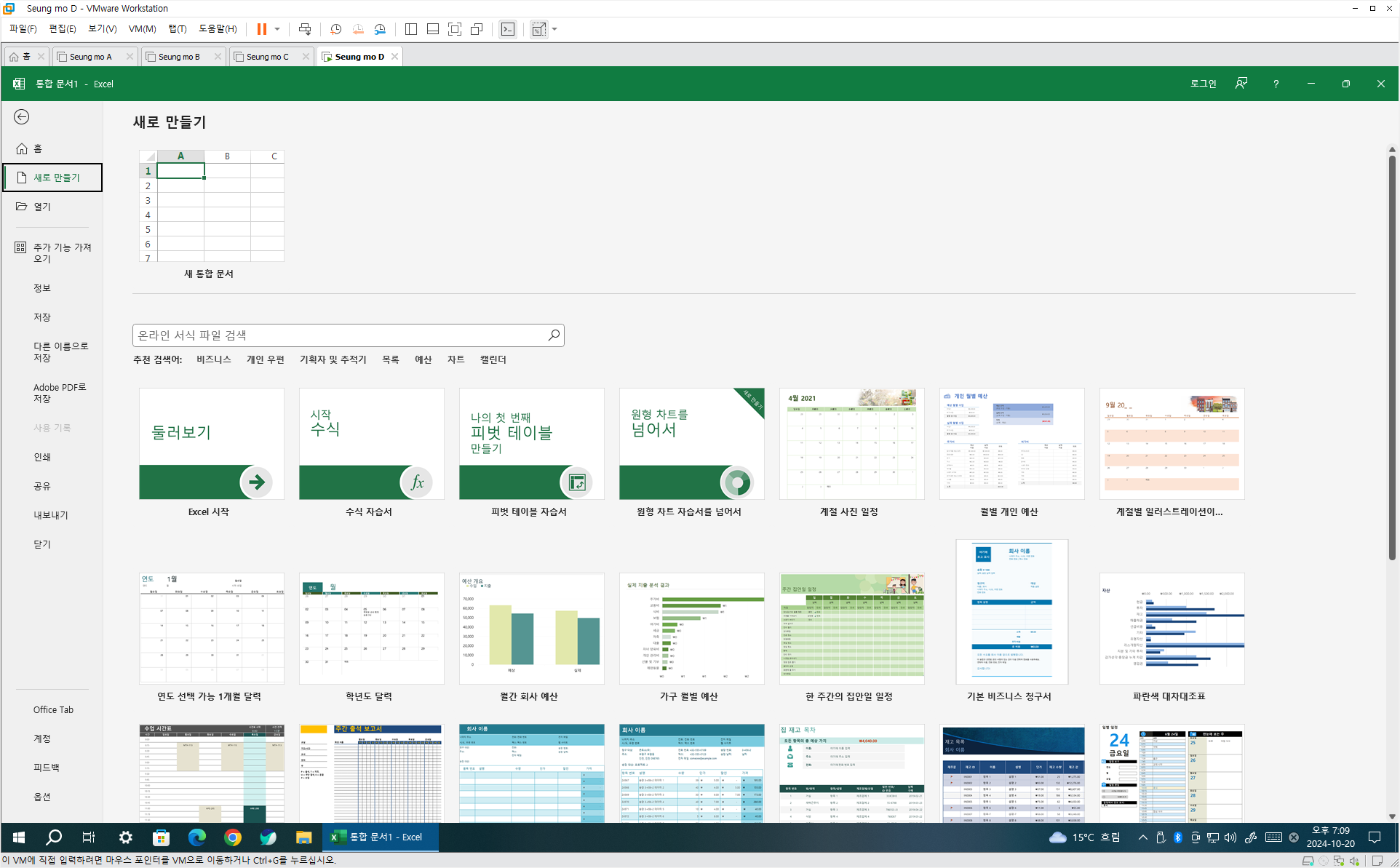Open Chrome from the Windows taskbar
Image resolution: width=1400 pixels, height=868 pixels.
(232, 837)
